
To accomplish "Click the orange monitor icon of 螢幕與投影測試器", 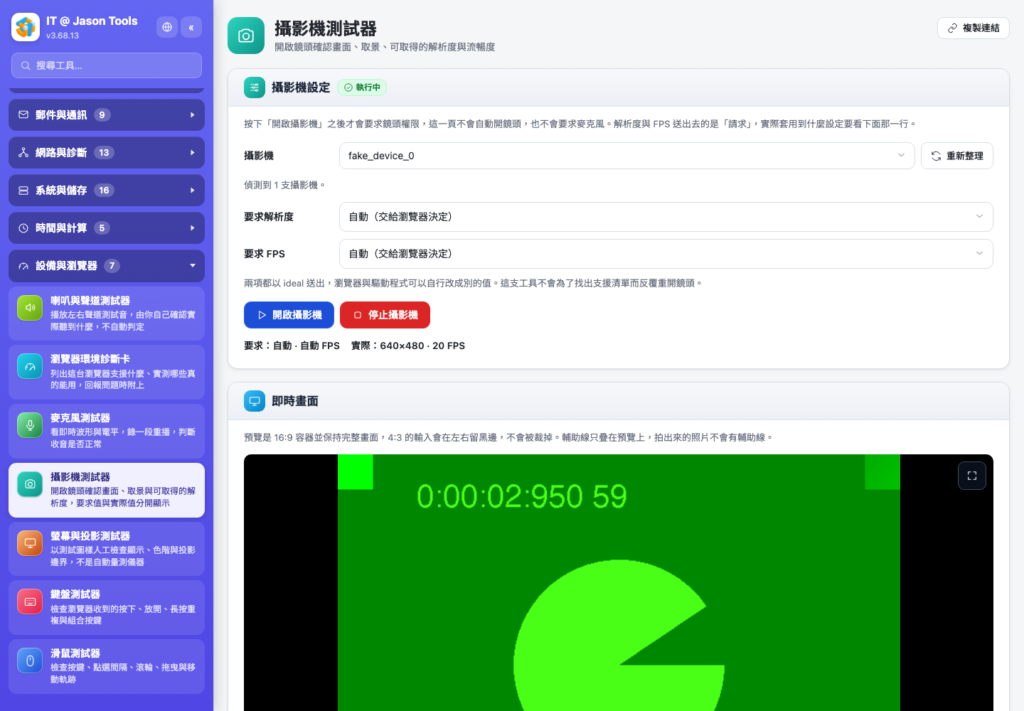I will click(x=30, y=543).
